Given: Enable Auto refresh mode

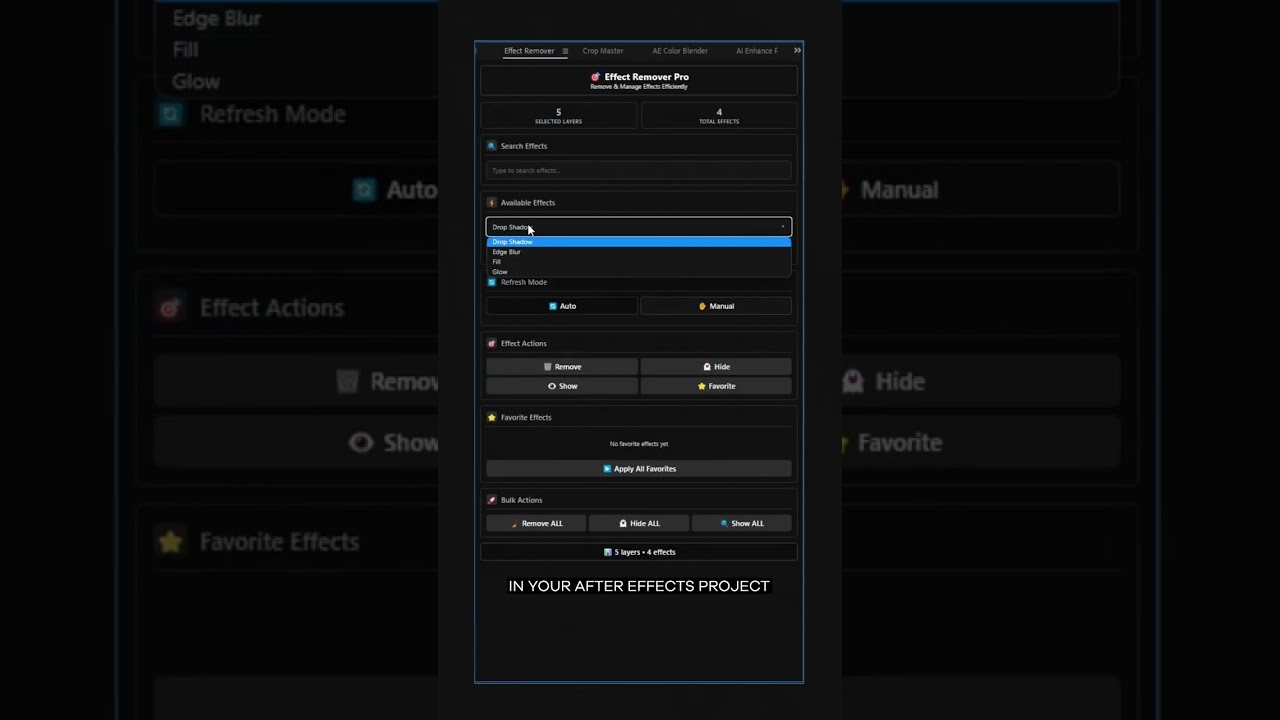Looking at the screenshot, I should click(x=562, y=306).
